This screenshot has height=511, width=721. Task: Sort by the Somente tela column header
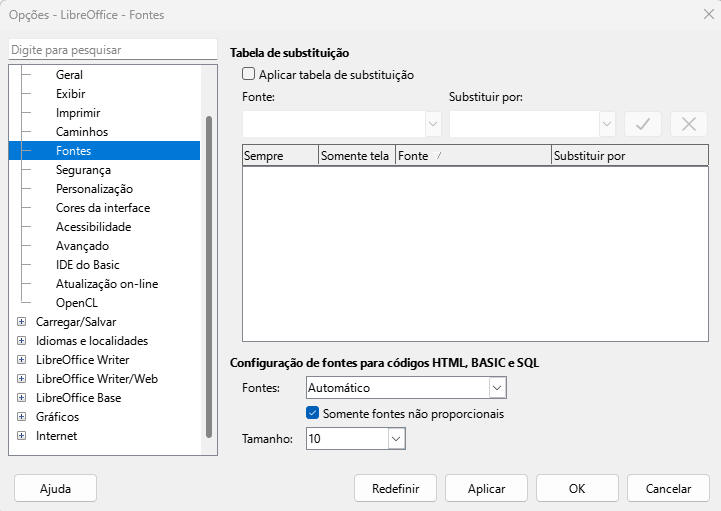pos(357,155)
